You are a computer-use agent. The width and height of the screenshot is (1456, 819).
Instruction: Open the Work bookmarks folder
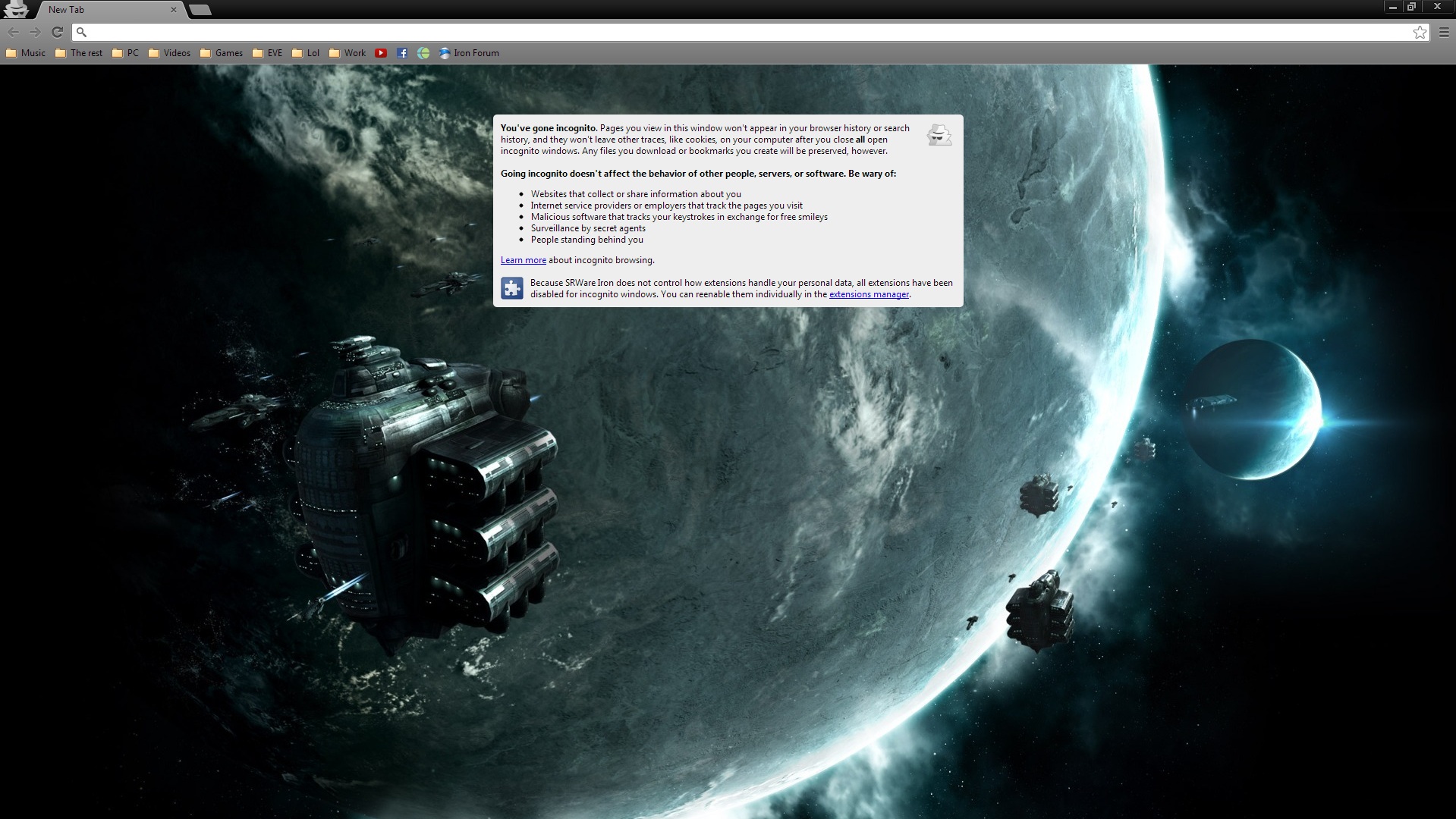pyautogui.click(x=347, y=53)
